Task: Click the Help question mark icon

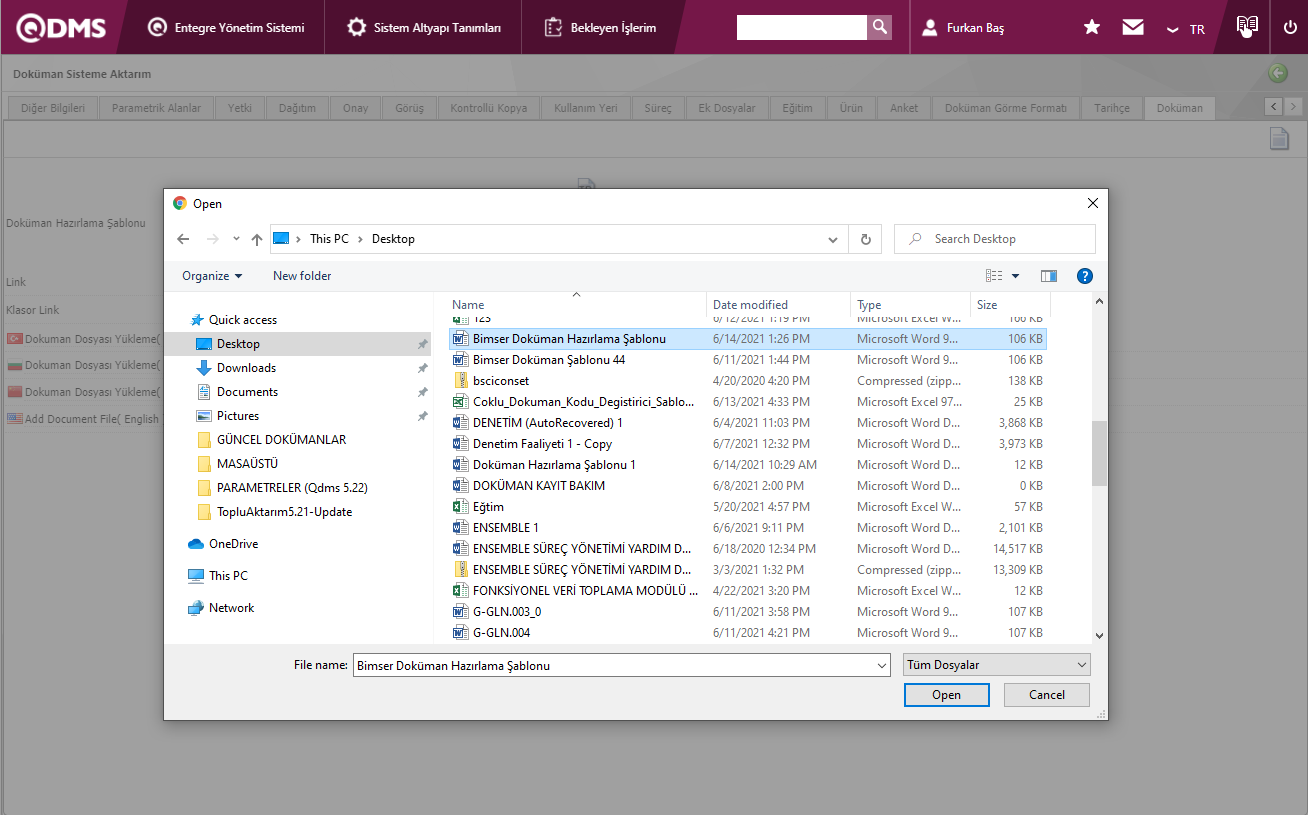Action: pos(1085,276)
